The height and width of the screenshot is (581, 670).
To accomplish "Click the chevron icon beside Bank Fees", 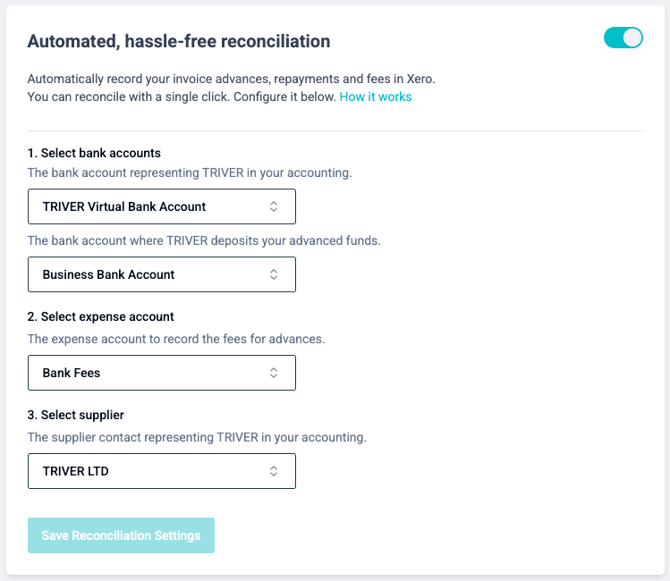I will pos(274,373).
